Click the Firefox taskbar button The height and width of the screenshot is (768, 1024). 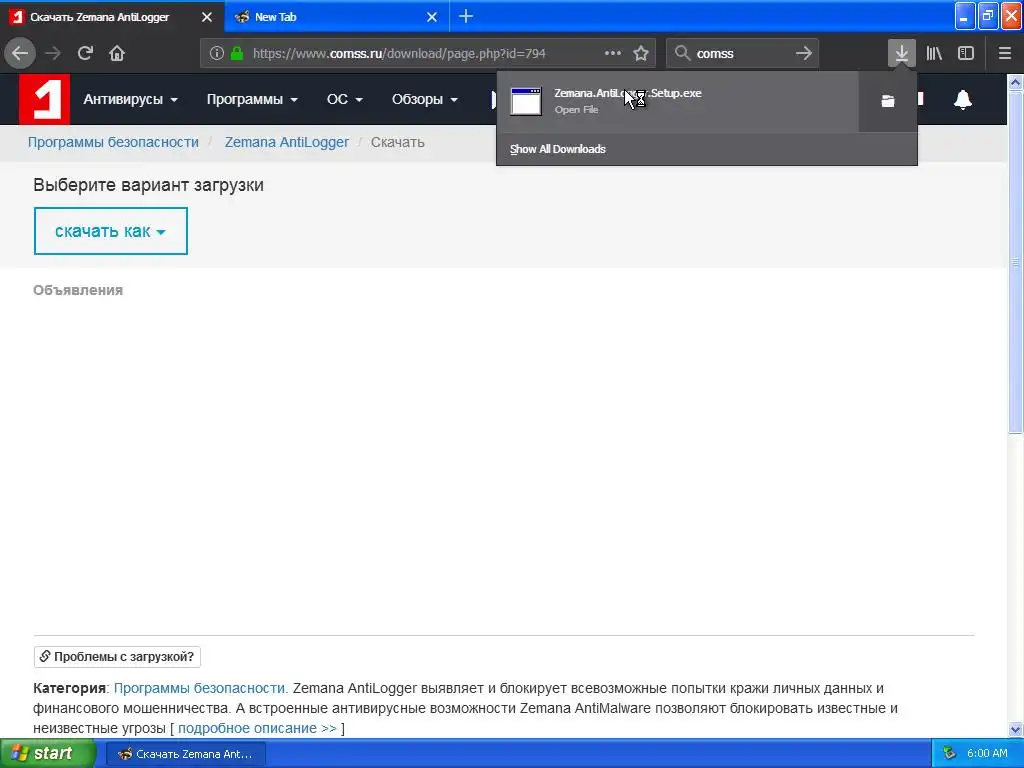[x=185, y=754]
